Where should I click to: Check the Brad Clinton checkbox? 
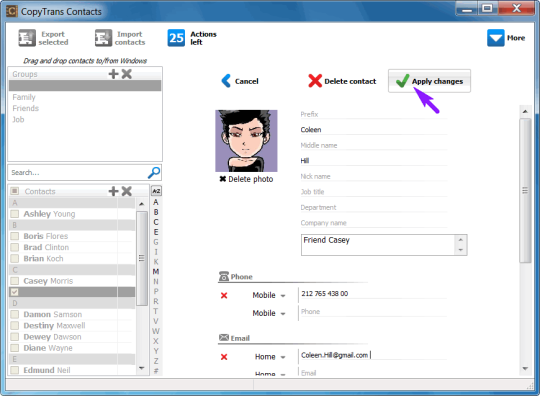pyautogui.click(x=14, y=247)
